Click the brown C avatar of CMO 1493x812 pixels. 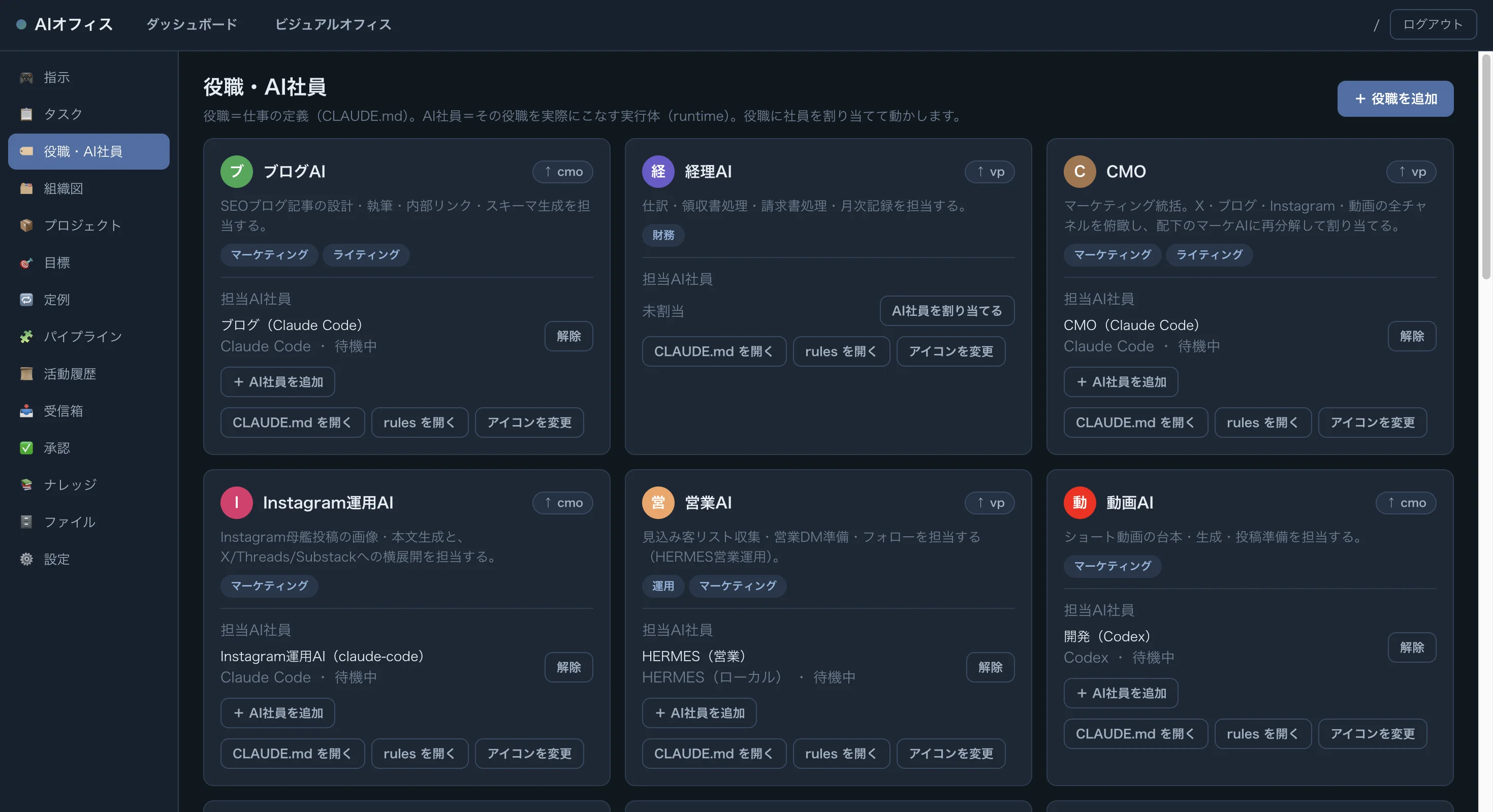(1079, 172)
